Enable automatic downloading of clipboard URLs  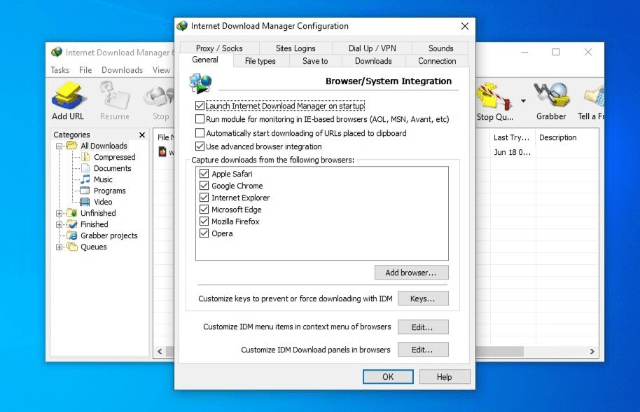pyautogui.click(x=201, y=132)
